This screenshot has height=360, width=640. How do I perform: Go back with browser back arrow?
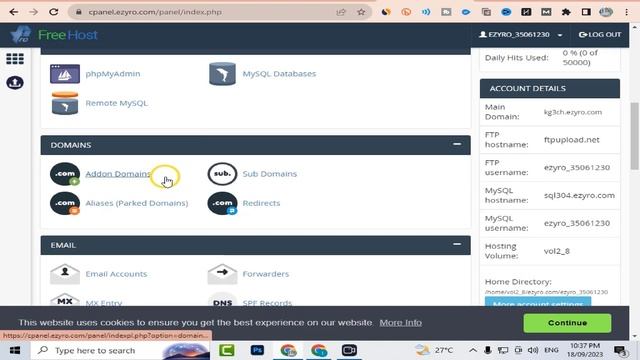click(13, 12)
